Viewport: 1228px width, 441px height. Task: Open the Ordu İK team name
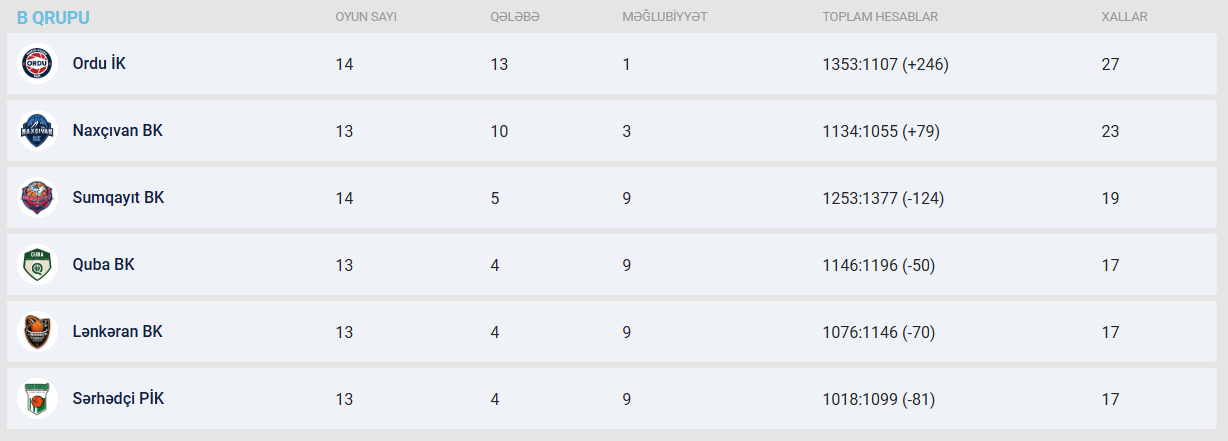99,64
